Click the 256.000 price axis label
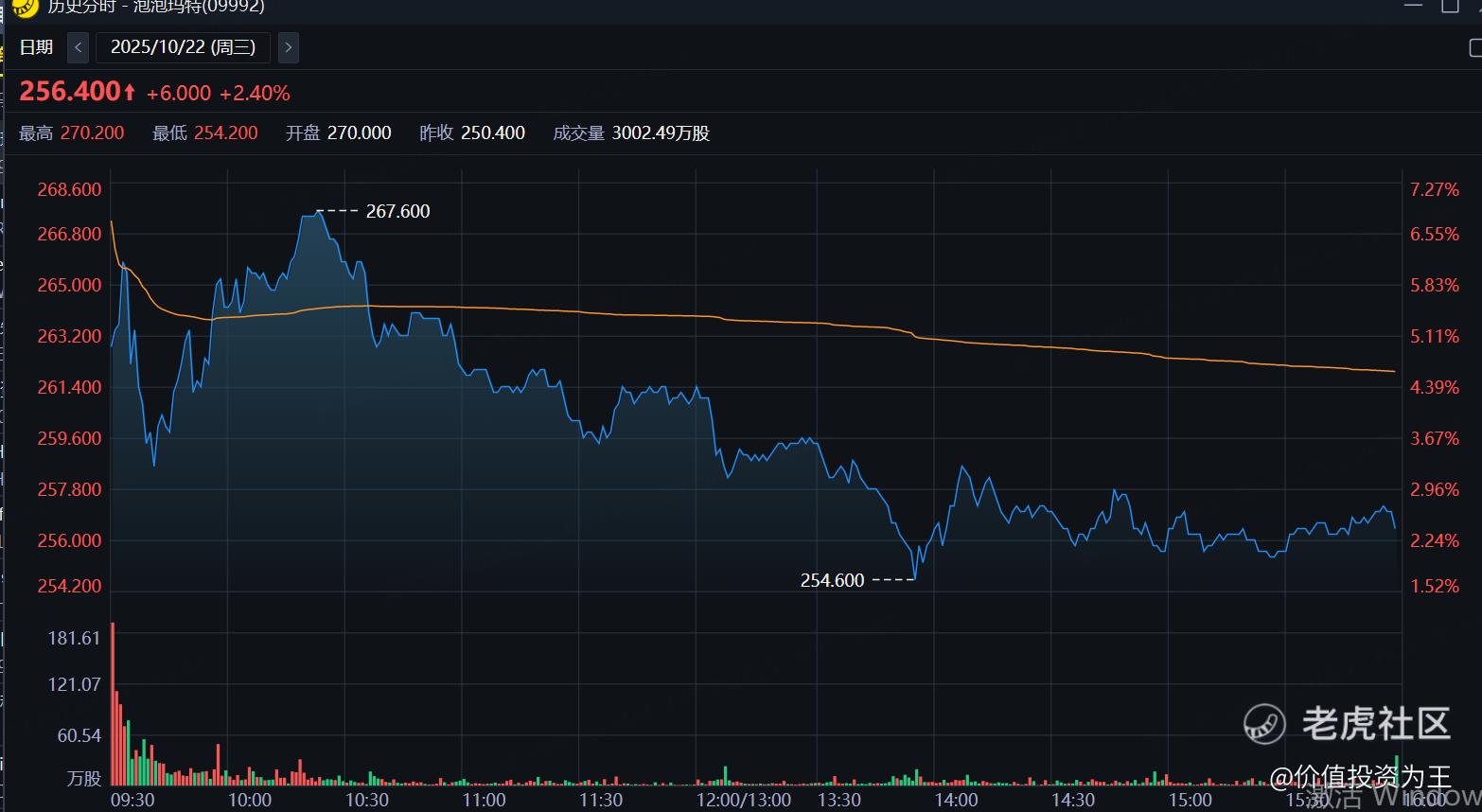1482x812 pixels. point(69,540)
